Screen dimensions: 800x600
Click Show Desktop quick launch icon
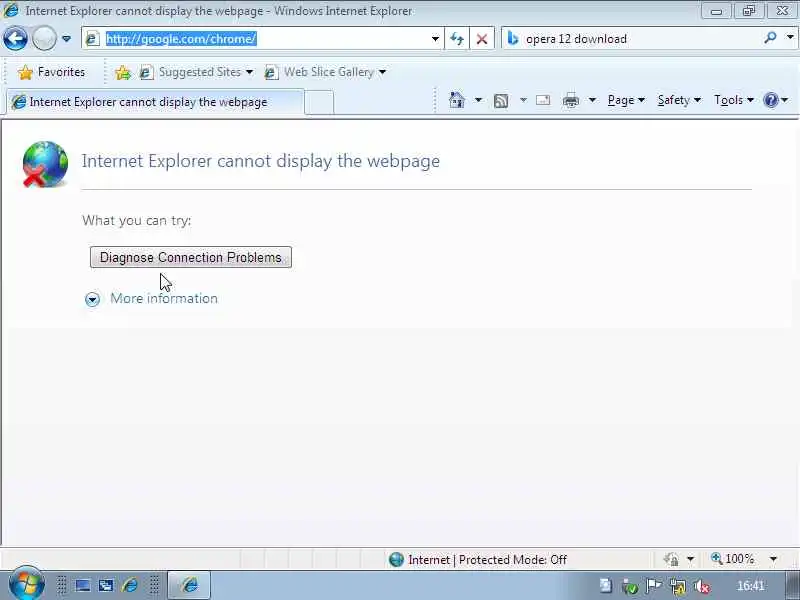(83, 585)
